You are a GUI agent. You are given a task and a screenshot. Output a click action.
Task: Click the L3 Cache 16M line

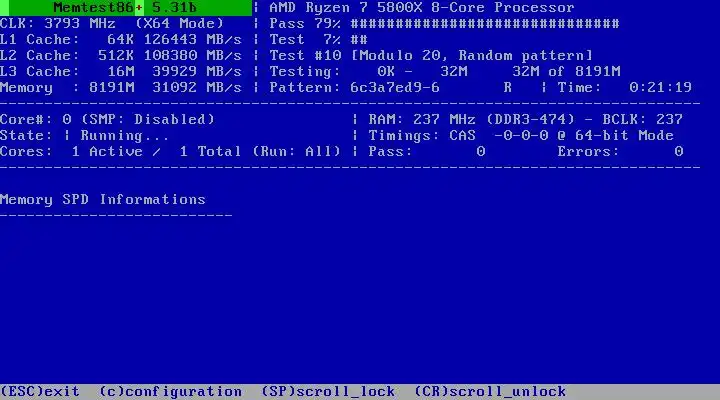121,72
